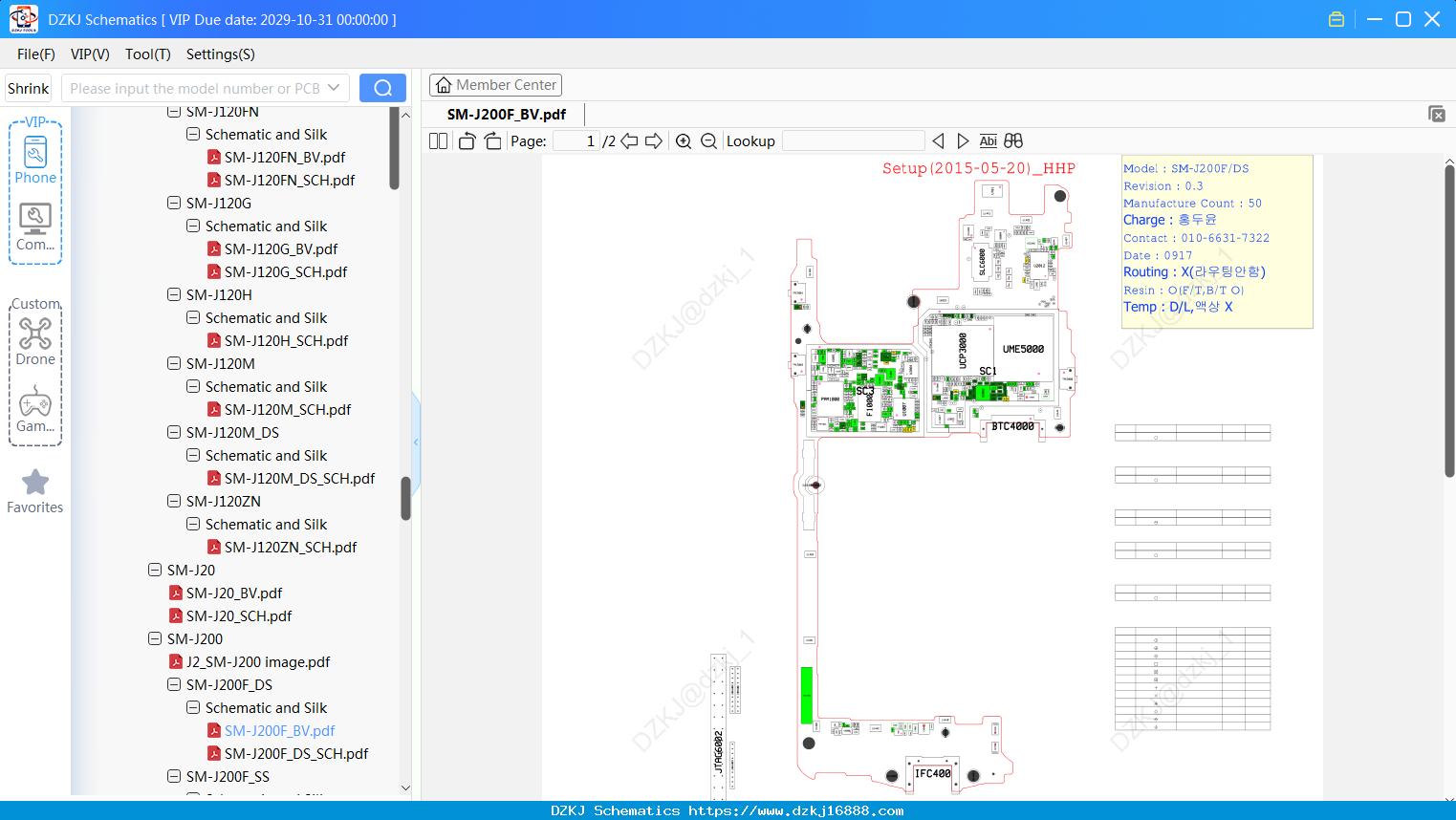Collapse the SM-J120ZN tree node
Image resolution: width=1456 pixels, height=820 pixels.
click(x=174, y=501)
